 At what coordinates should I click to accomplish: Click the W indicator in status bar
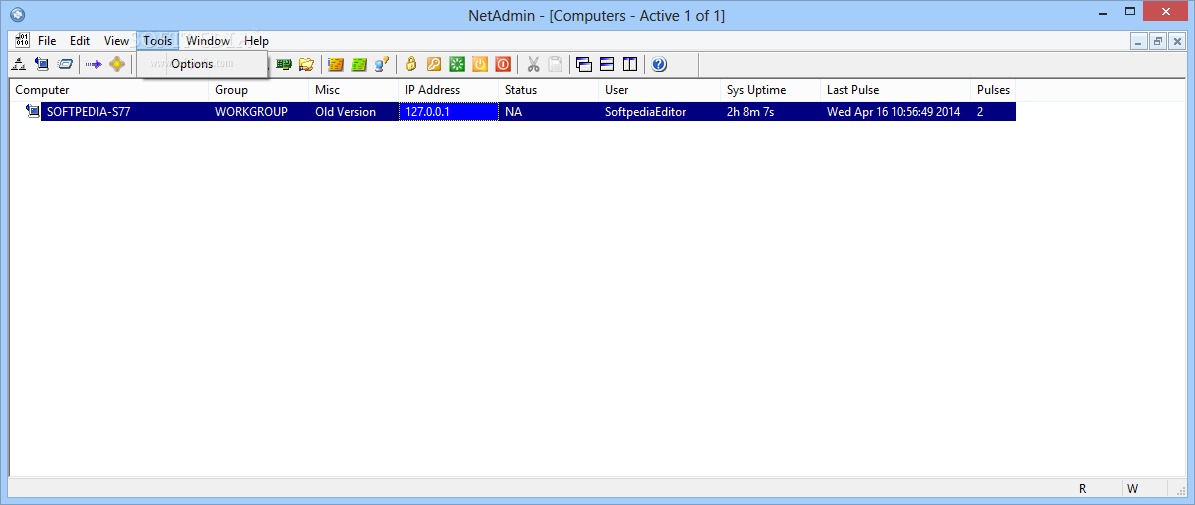point(1133,488)
